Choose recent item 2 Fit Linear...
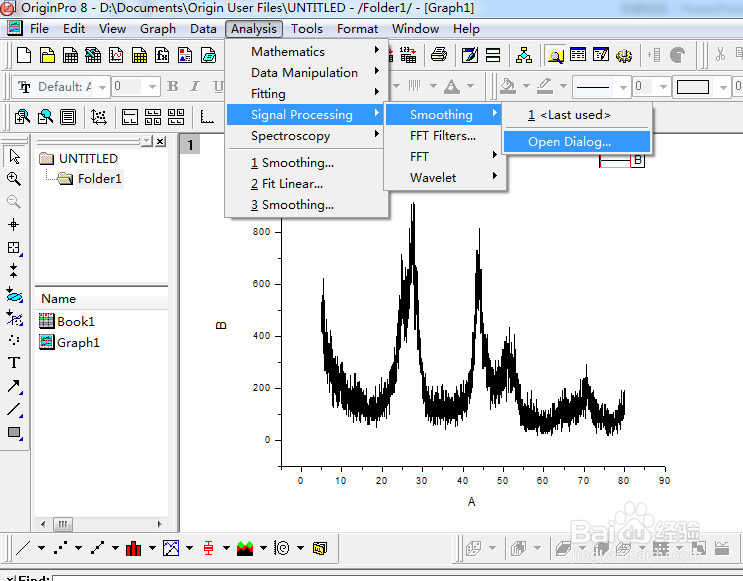 point(307,184)
